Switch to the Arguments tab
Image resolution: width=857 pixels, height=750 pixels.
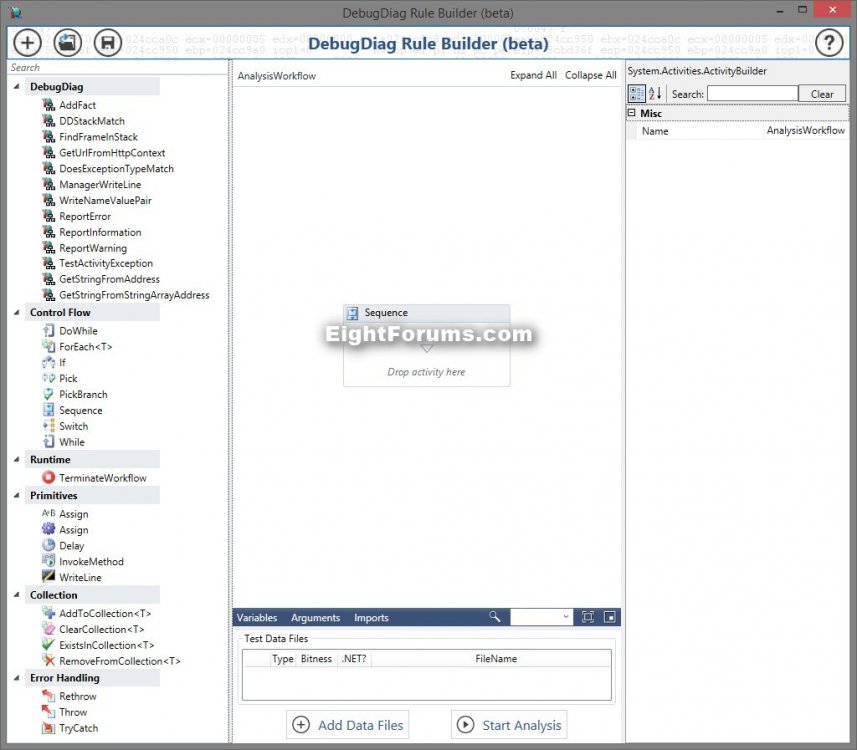(316, 618)
